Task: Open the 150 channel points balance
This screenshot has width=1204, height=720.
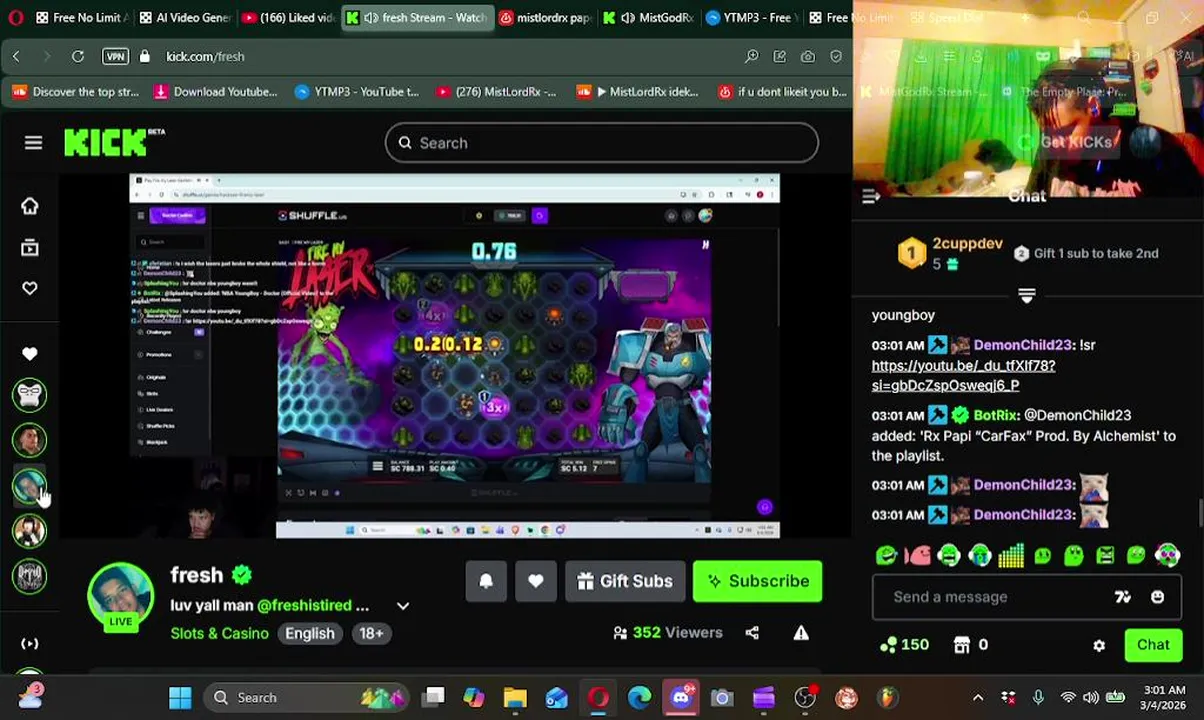Action: 904,645
